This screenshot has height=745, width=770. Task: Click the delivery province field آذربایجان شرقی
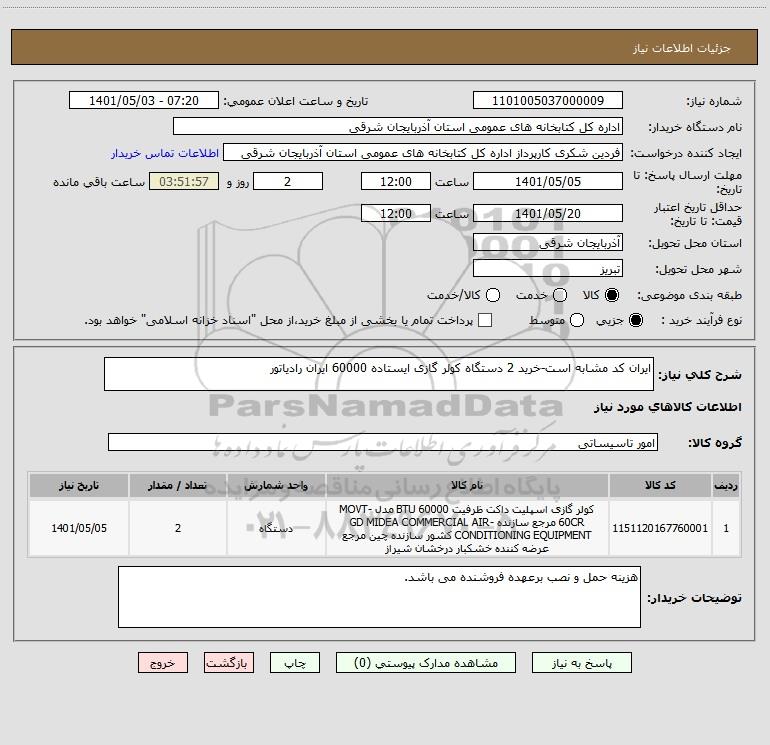(548, 242)
